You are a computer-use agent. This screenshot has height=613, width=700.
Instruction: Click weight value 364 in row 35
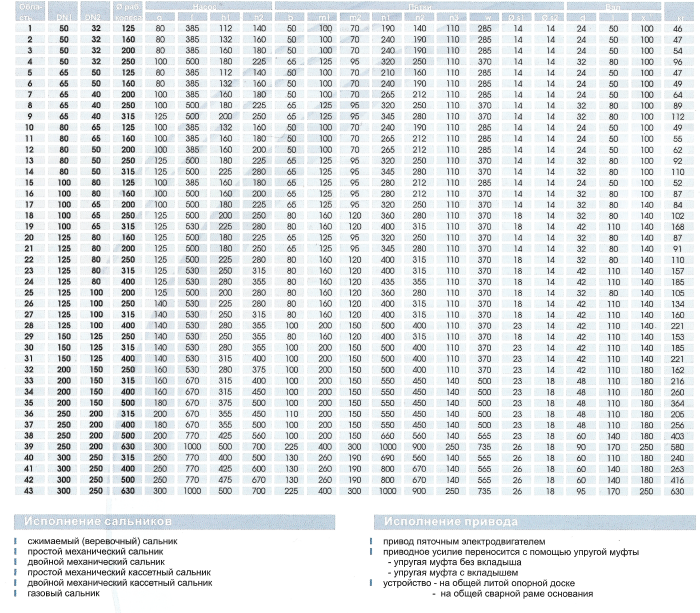click(678, 403)
